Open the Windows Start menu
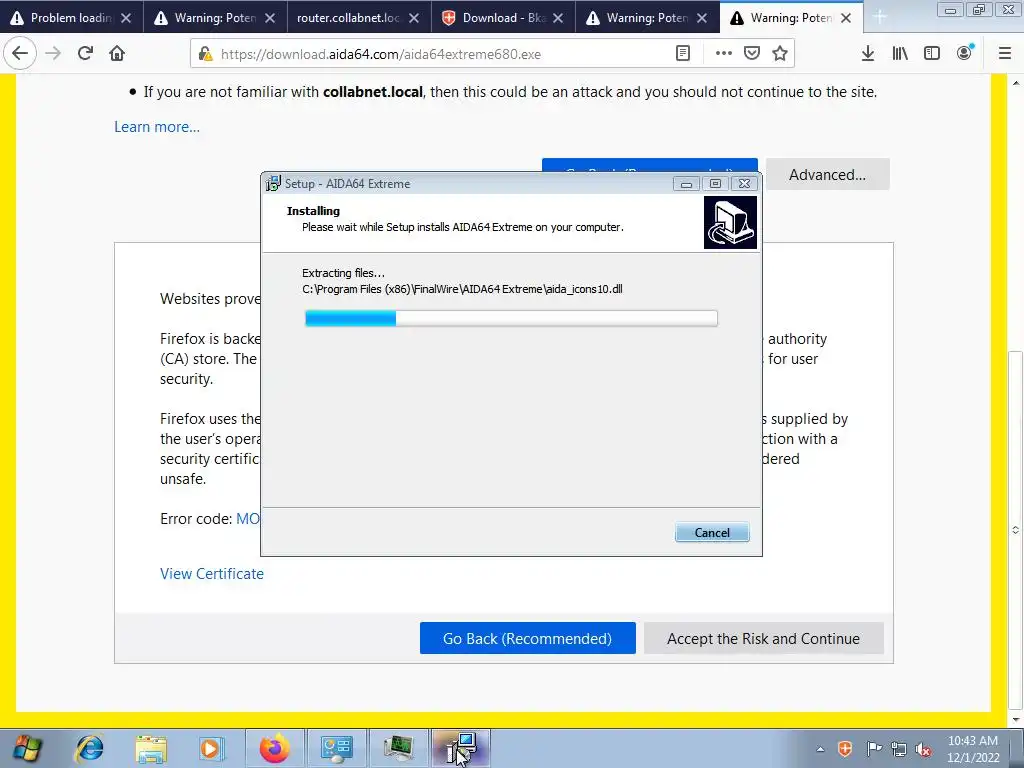The width and height of the screenshot is (1024, 768). (x=26, y=748)
